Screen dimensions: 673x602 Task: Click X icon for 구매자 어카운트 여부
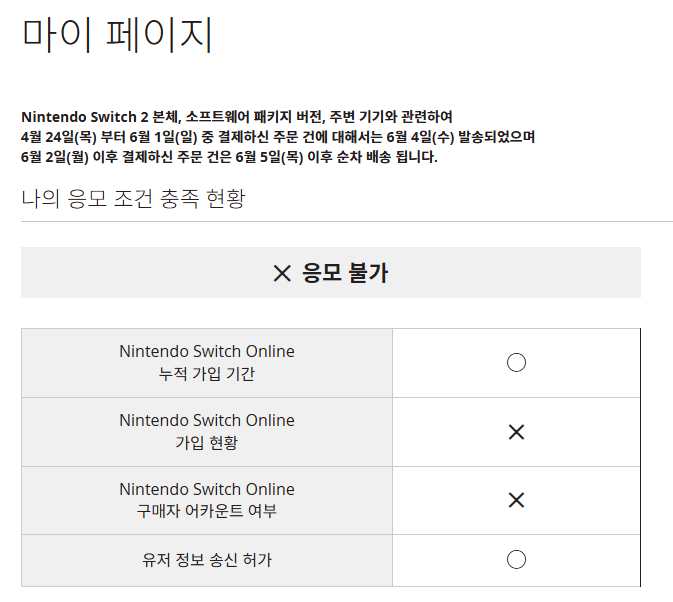click(516, 500)
